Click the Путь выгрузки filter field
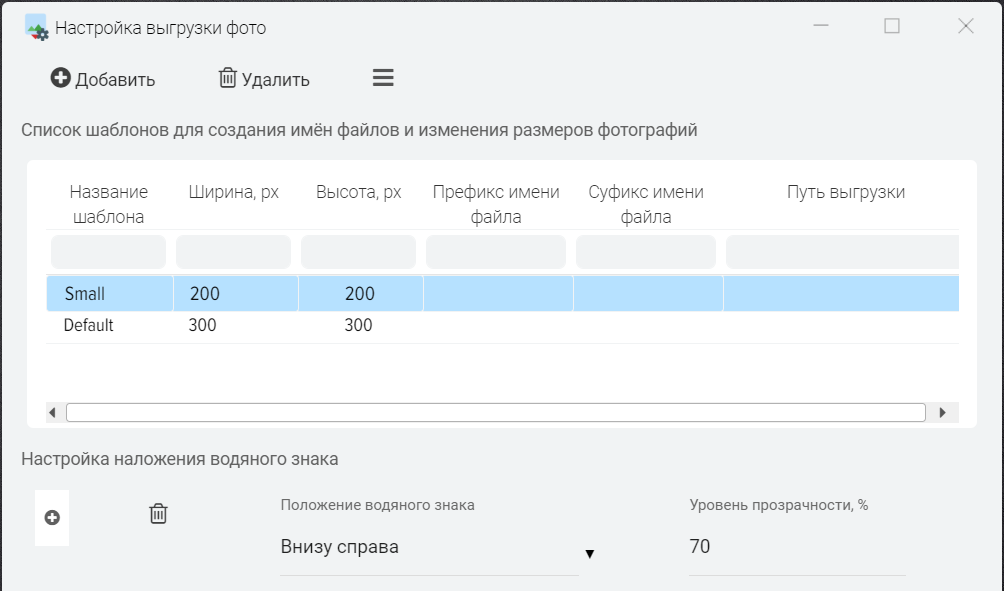Image resolution: width=1004 pixels, height=591 pixels. 841,252
